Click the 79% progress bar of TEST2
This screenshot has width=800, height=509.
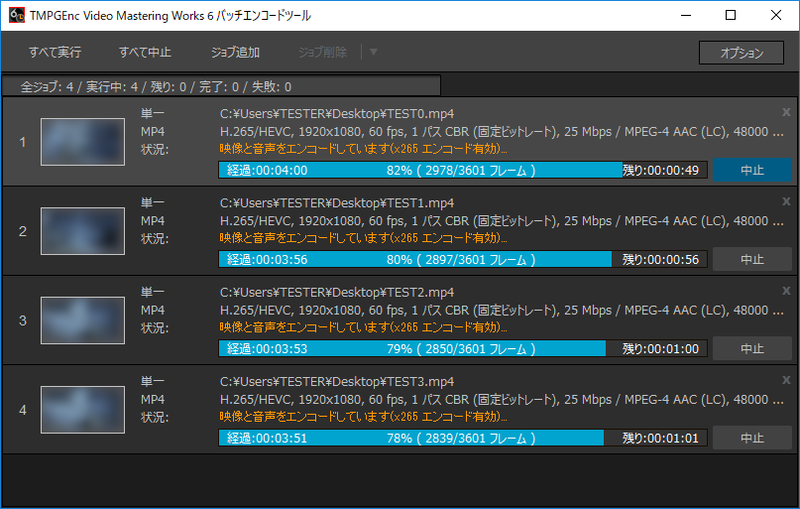point(463,348)
